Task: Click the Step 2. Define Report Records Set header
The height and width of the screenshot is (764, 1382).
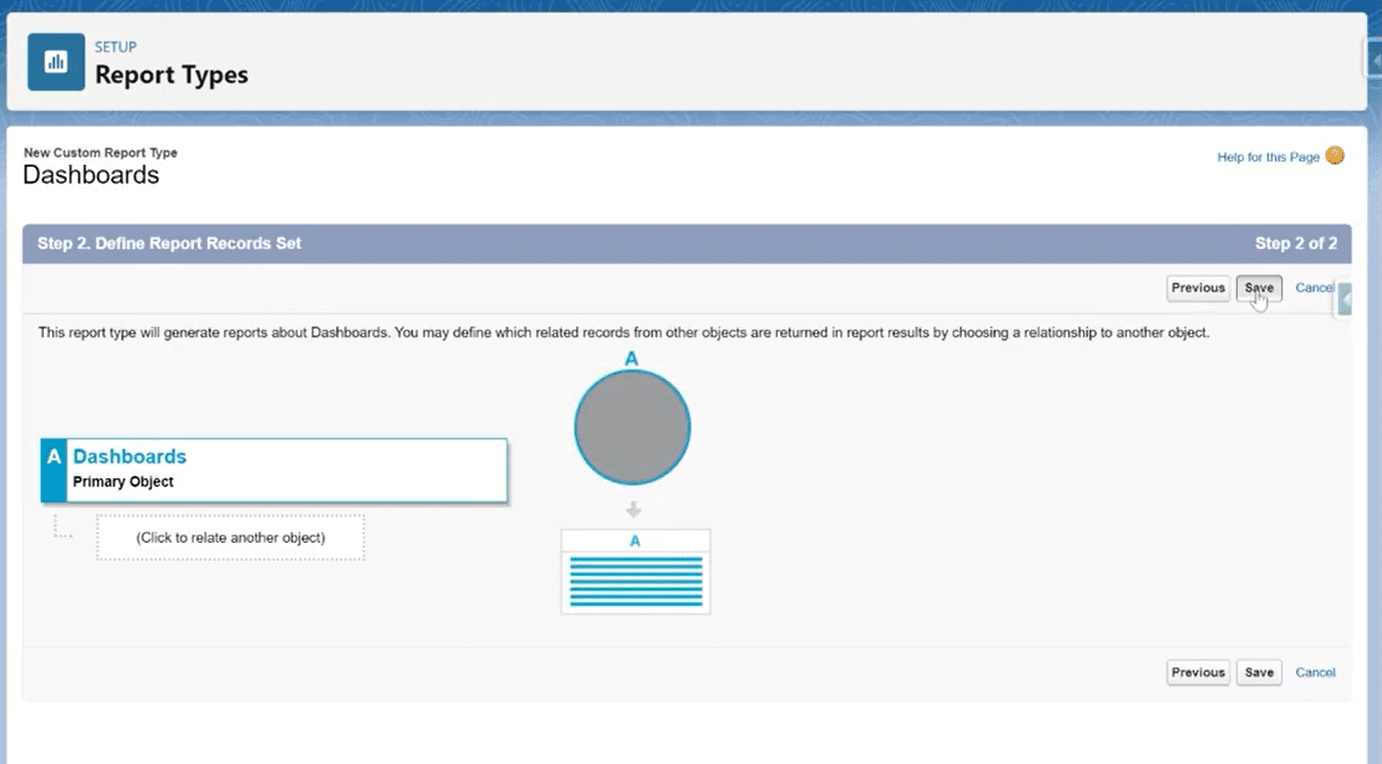Action: pos(169,243)
